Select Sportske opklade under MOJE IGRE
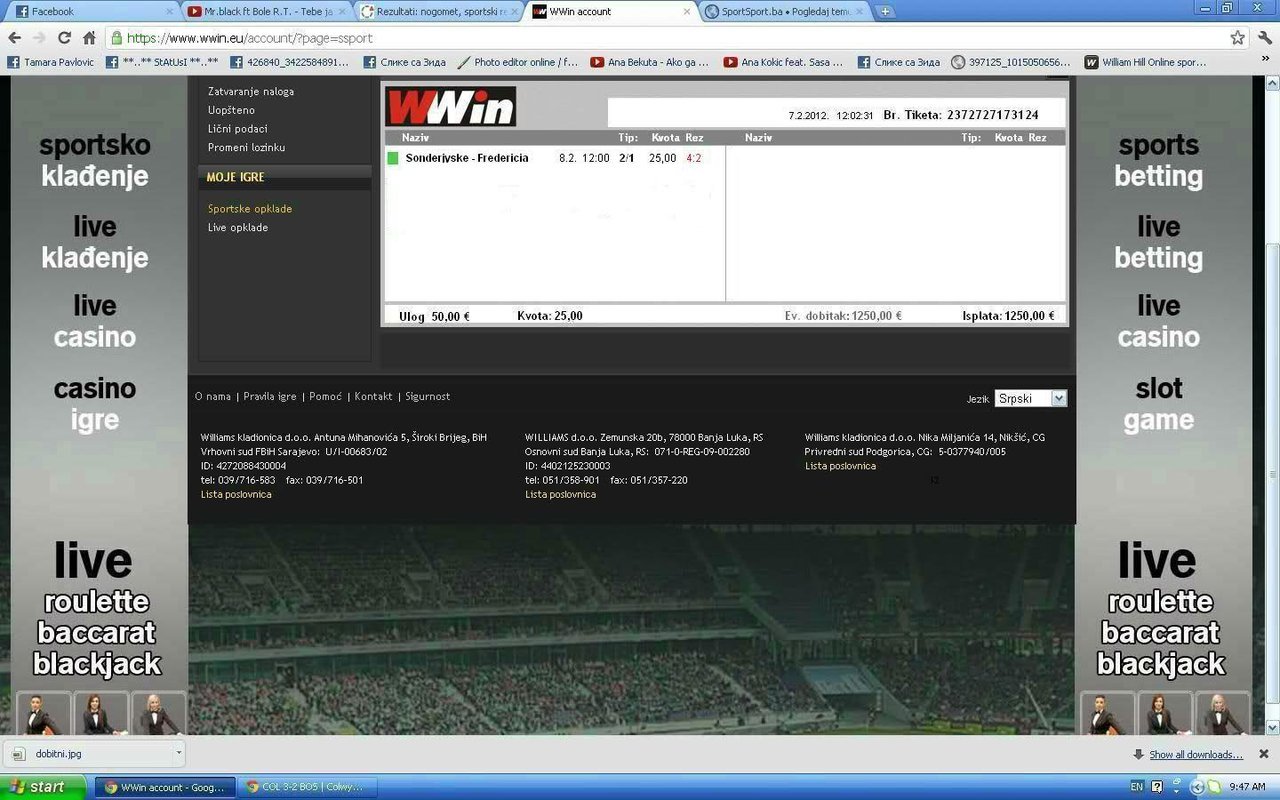 pos(250,209)
